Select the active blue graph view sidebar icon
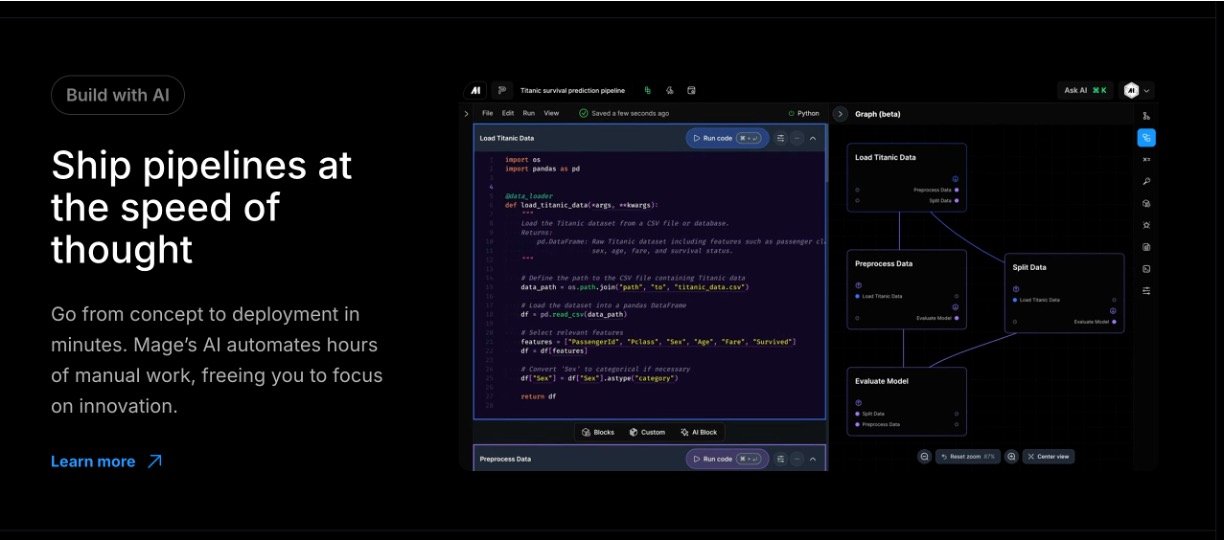 click(x=1146, y=138)
